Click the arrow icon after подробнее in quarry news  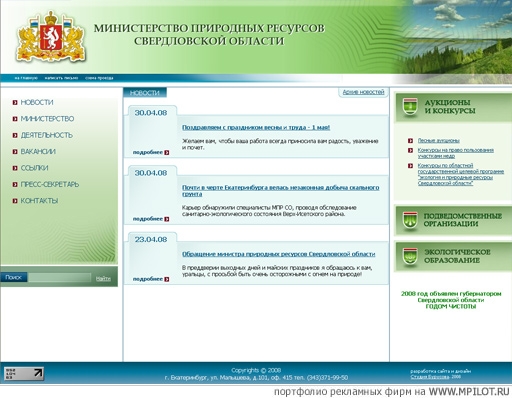[167, 219]
